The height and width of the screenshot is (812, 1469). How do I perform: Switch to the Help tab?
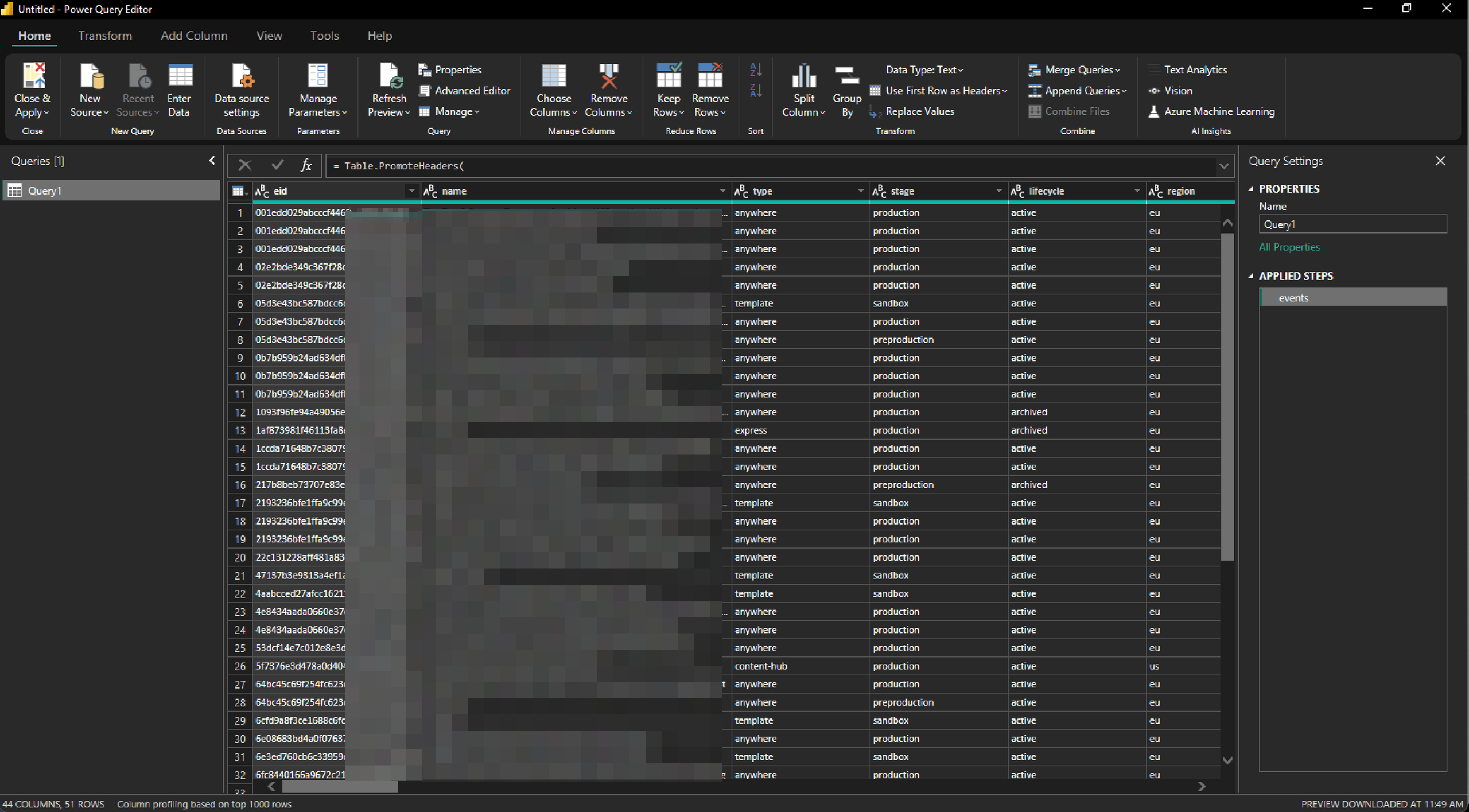tap(379, 36)
